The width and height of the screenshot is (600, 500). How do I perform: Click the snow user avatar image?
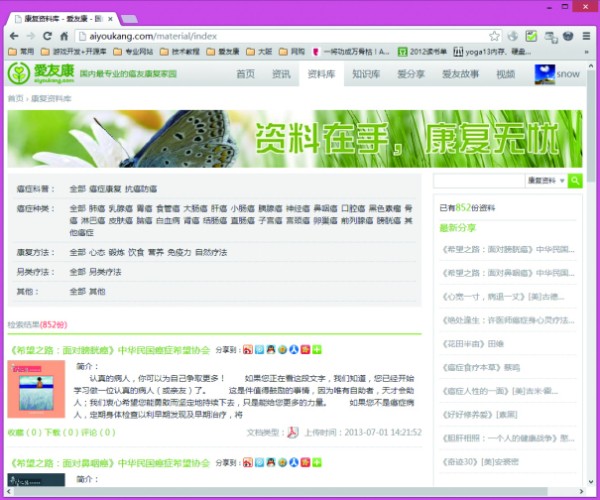[x=544, y=74]
